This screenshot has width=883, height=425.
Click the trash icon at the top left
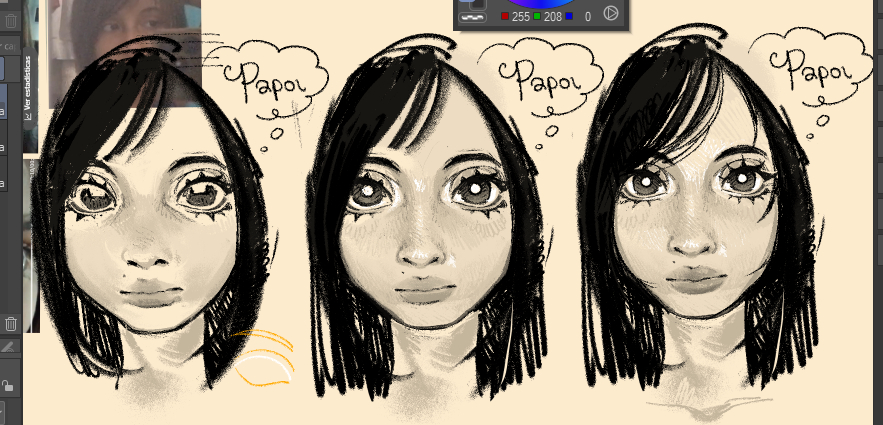coord(11,21)
